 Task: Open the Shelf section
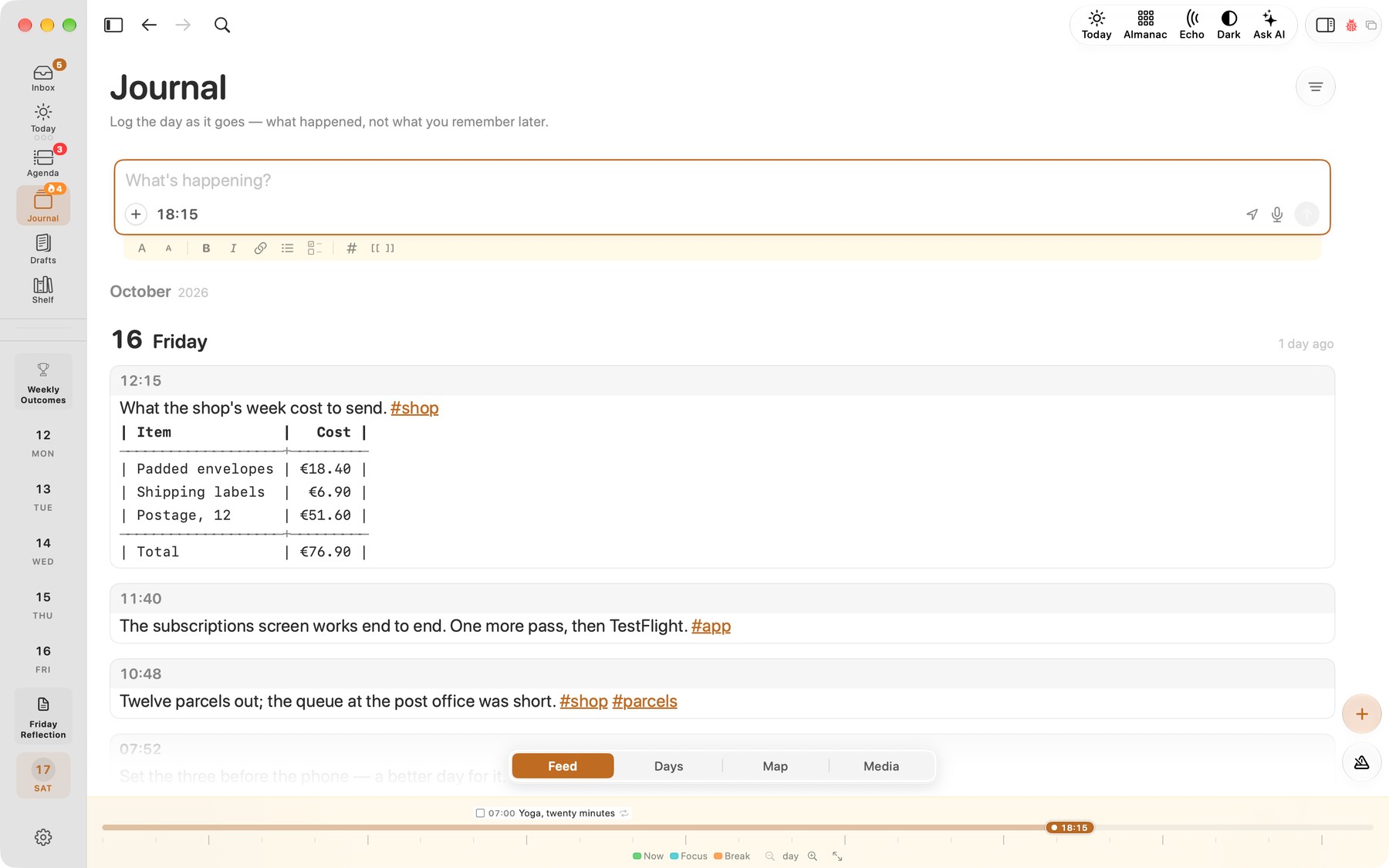(x=43, y=290)
